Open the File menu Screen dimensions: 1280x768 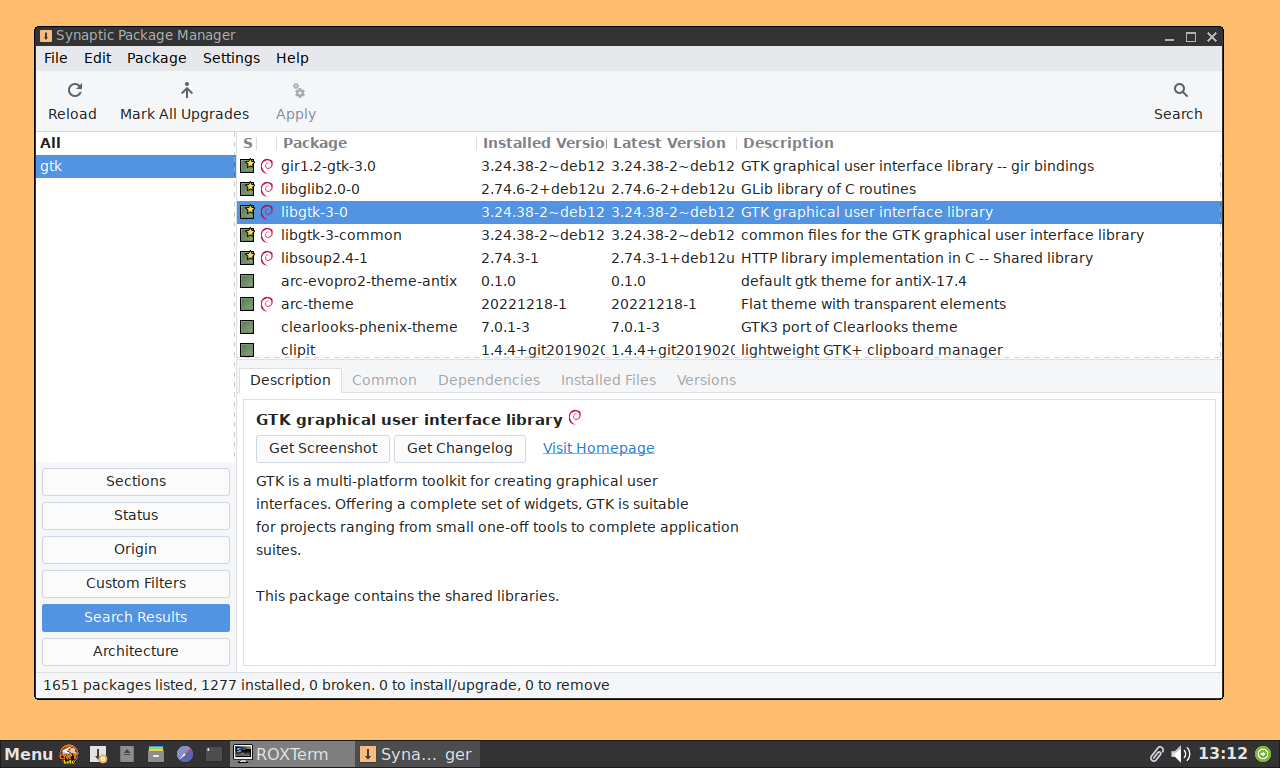[56, 58]
